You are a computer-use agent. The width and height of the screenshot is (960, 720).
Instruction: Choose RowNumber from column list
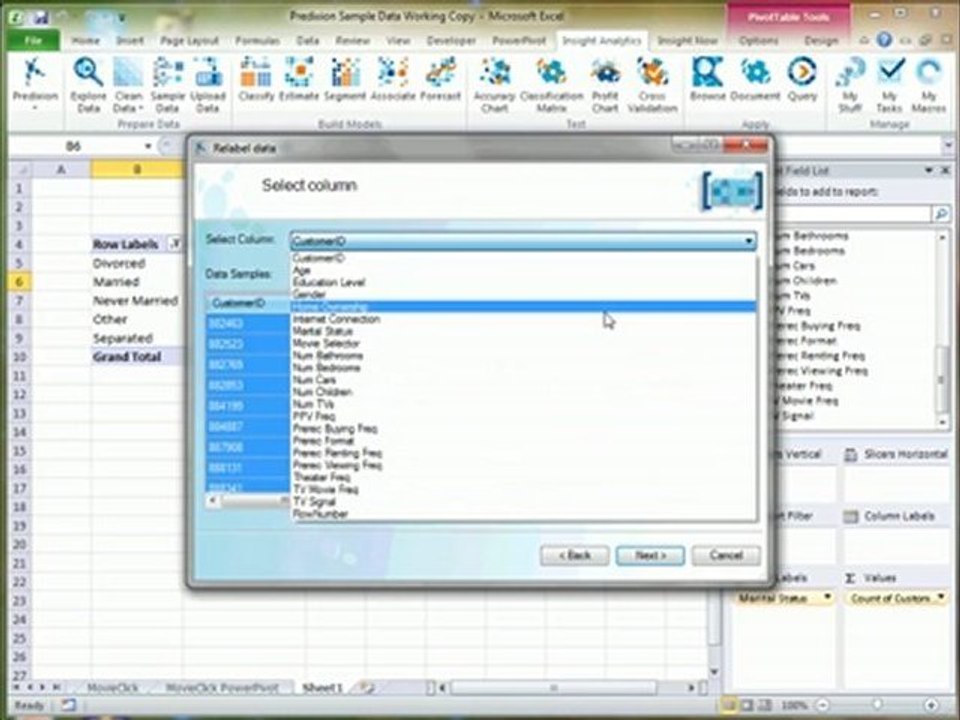523,514
